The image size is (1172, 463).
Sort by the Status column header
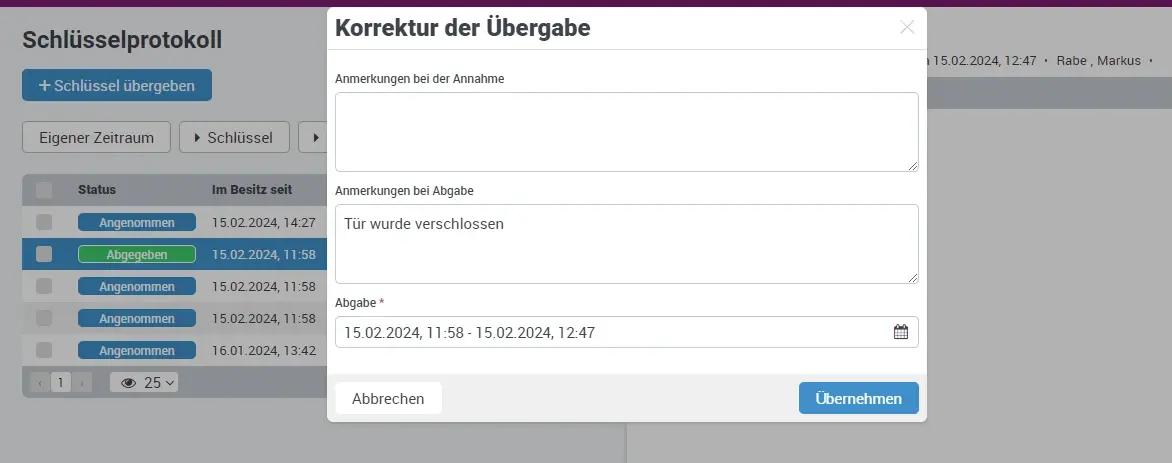(x=97, y=190)
